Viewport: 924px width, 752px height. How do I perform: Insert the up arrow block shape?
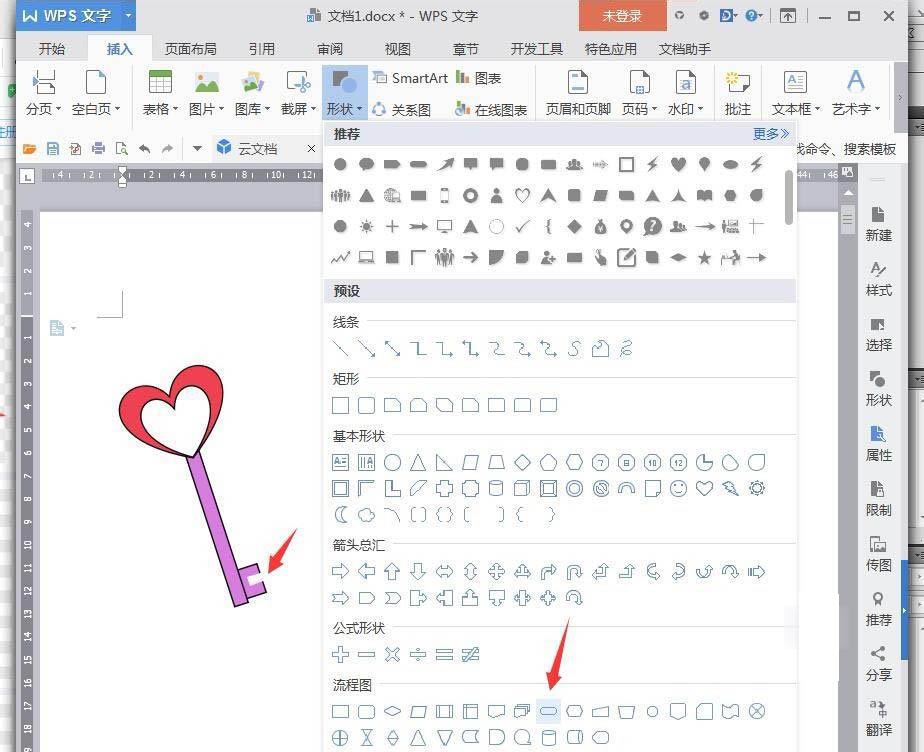392,571
